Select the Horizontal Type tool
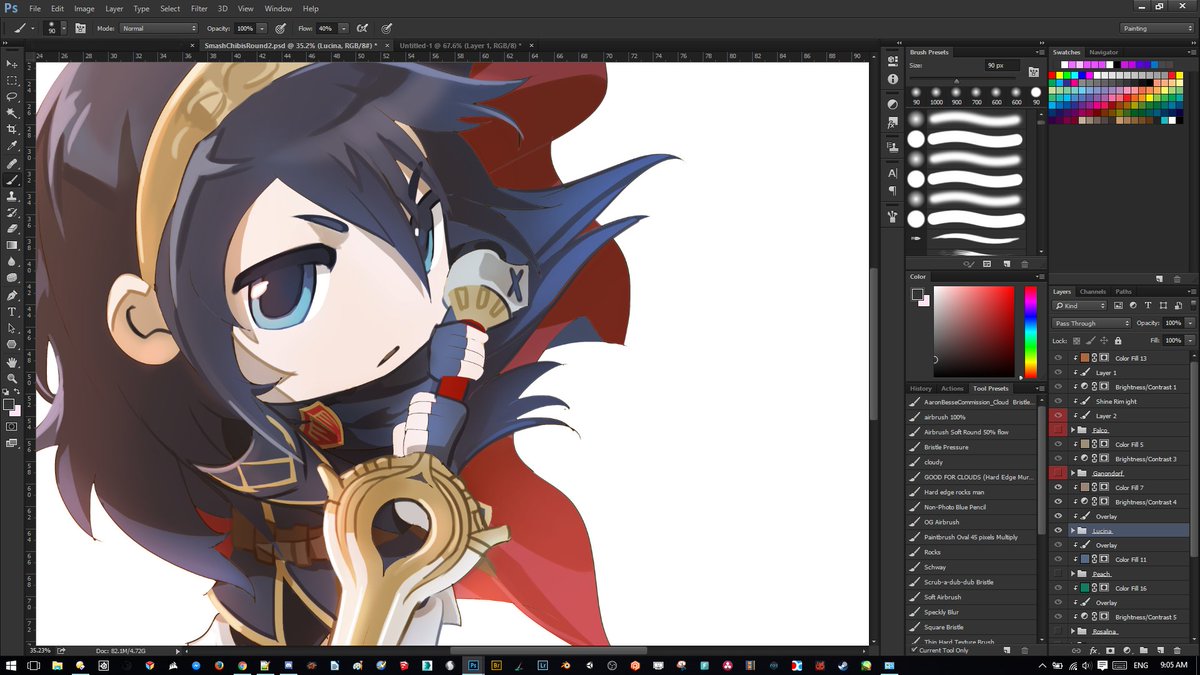 (x=12, y=312)
